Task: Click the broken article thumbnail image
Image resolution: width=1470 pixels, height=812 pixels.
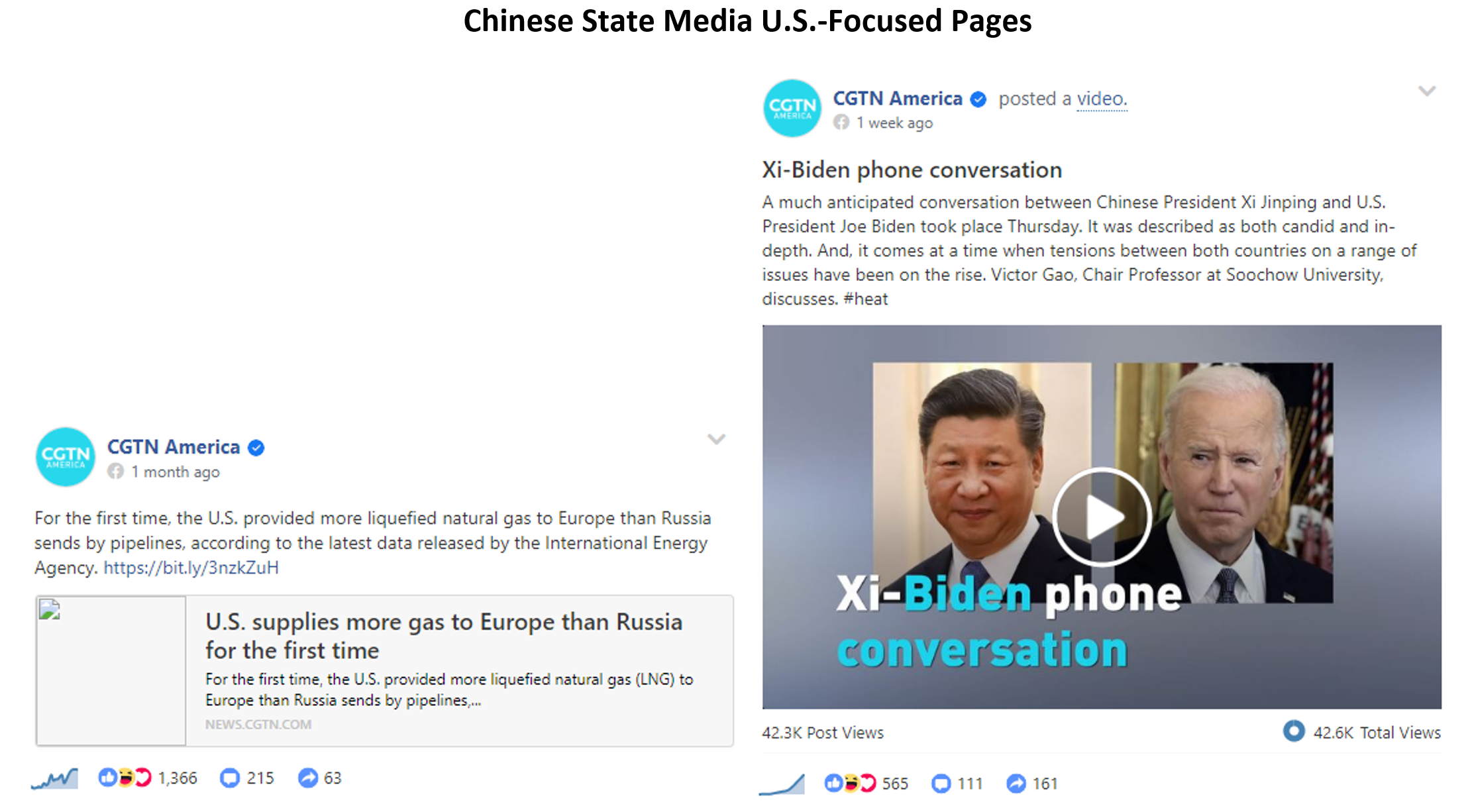Action: [111, 670]
